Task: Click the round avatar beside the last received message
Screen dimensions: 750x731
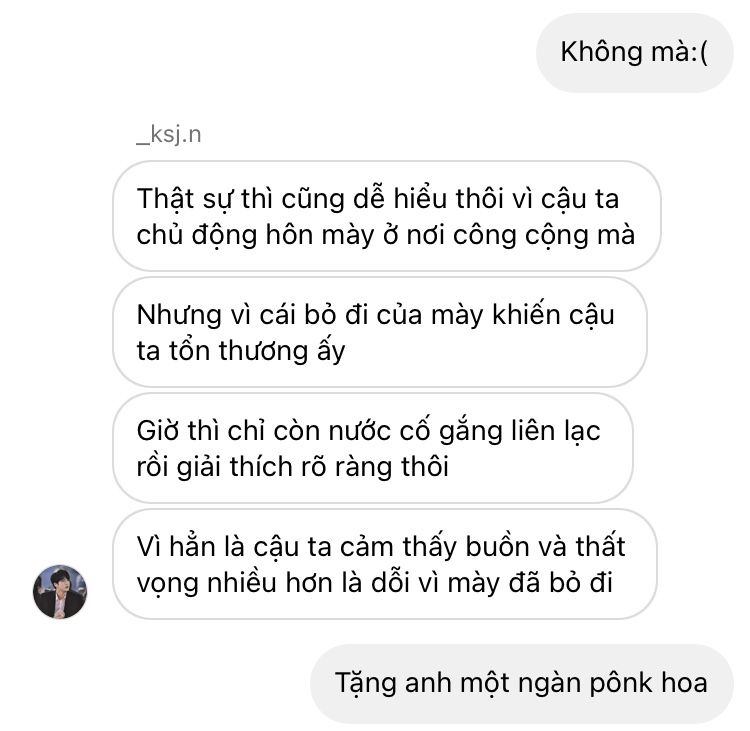Action: point(60,592)
